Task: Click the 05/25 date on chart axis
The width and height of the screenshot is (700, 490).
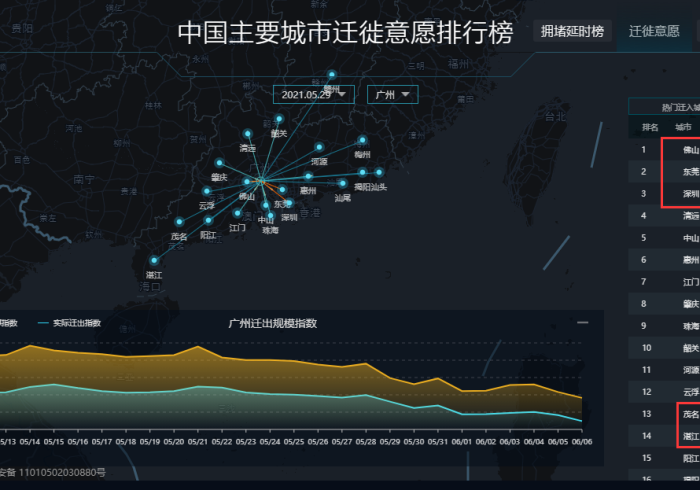Action: click(294, 442)
